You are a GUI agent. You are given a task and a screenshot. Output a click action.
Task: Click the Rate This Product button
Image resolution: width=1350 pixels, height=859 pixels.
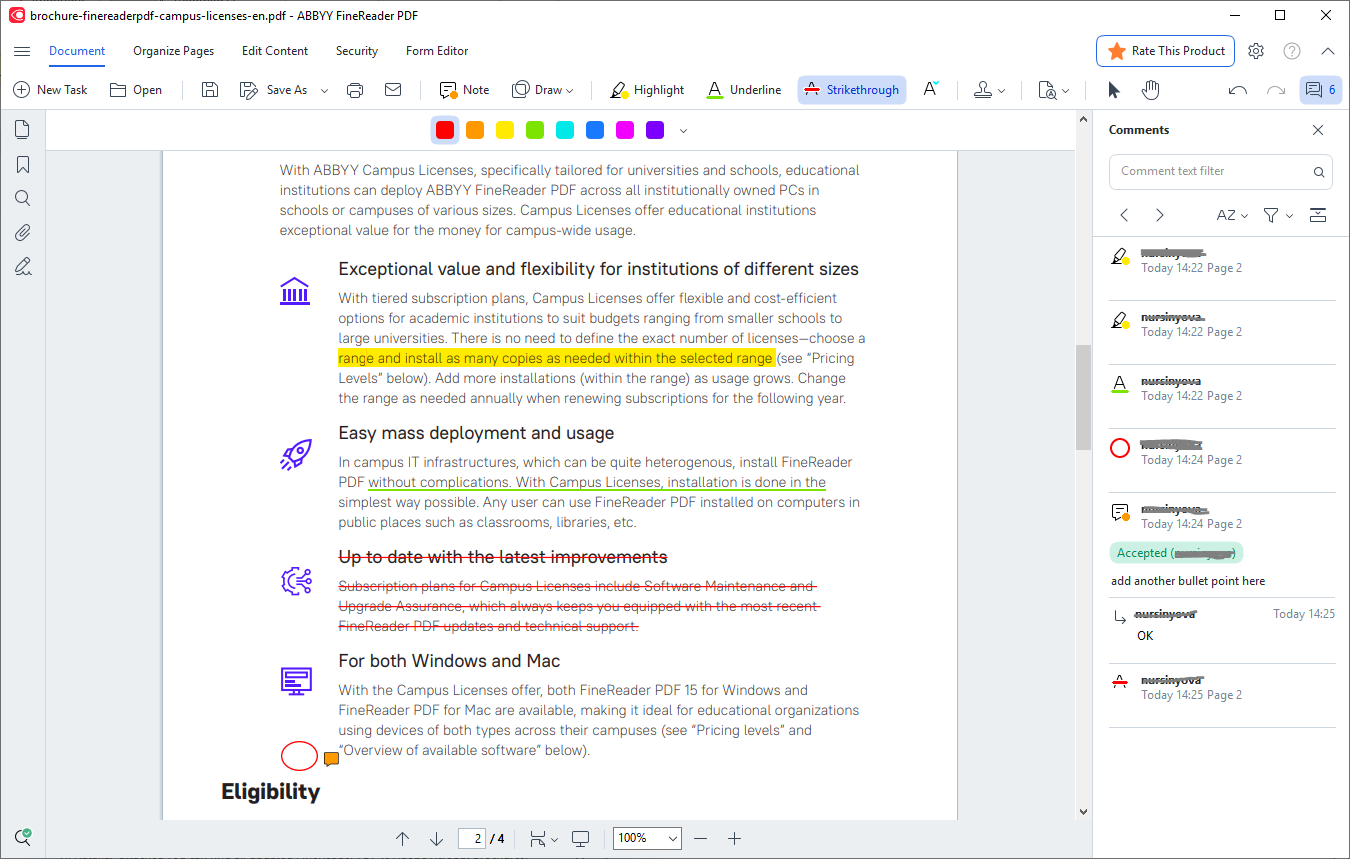point(1165,50)
